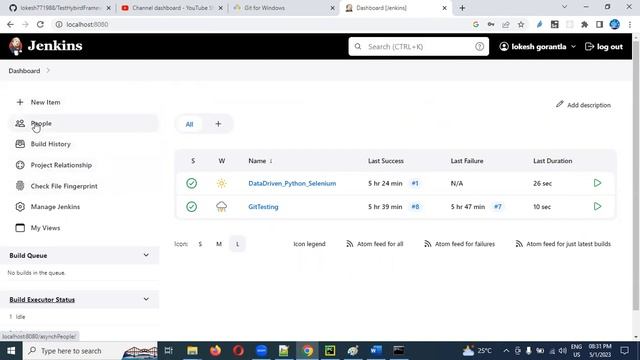Schedule a build for DataDriven_Python_Selenium
Viewport: 640px width, 360px height.
click(597, 183)
